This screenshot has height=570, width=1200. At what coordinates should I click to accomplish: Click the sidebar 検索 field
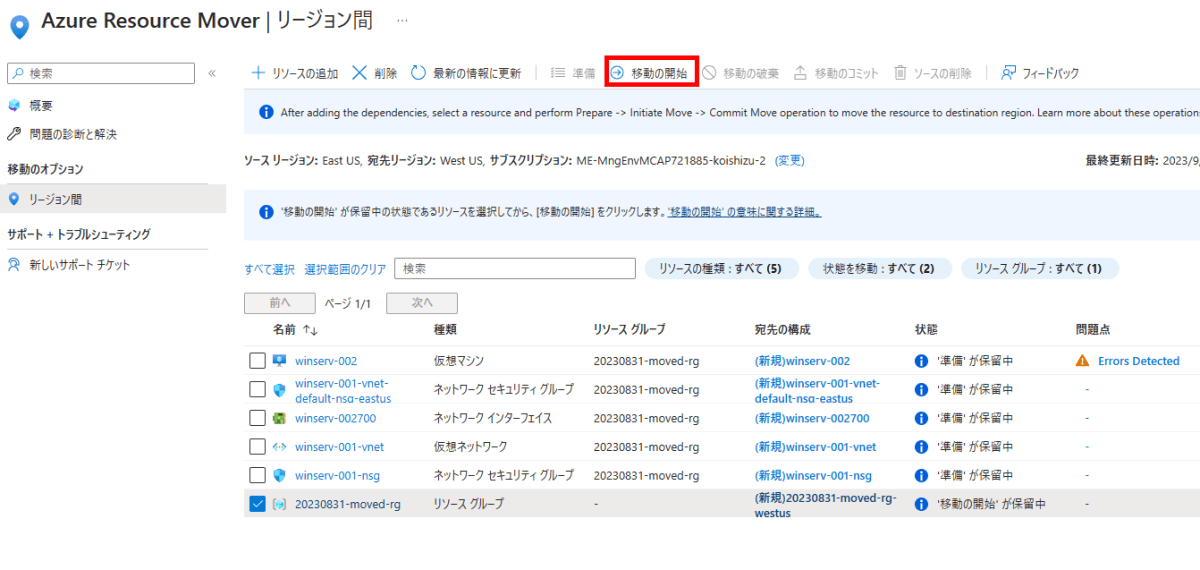pos(101,73)
